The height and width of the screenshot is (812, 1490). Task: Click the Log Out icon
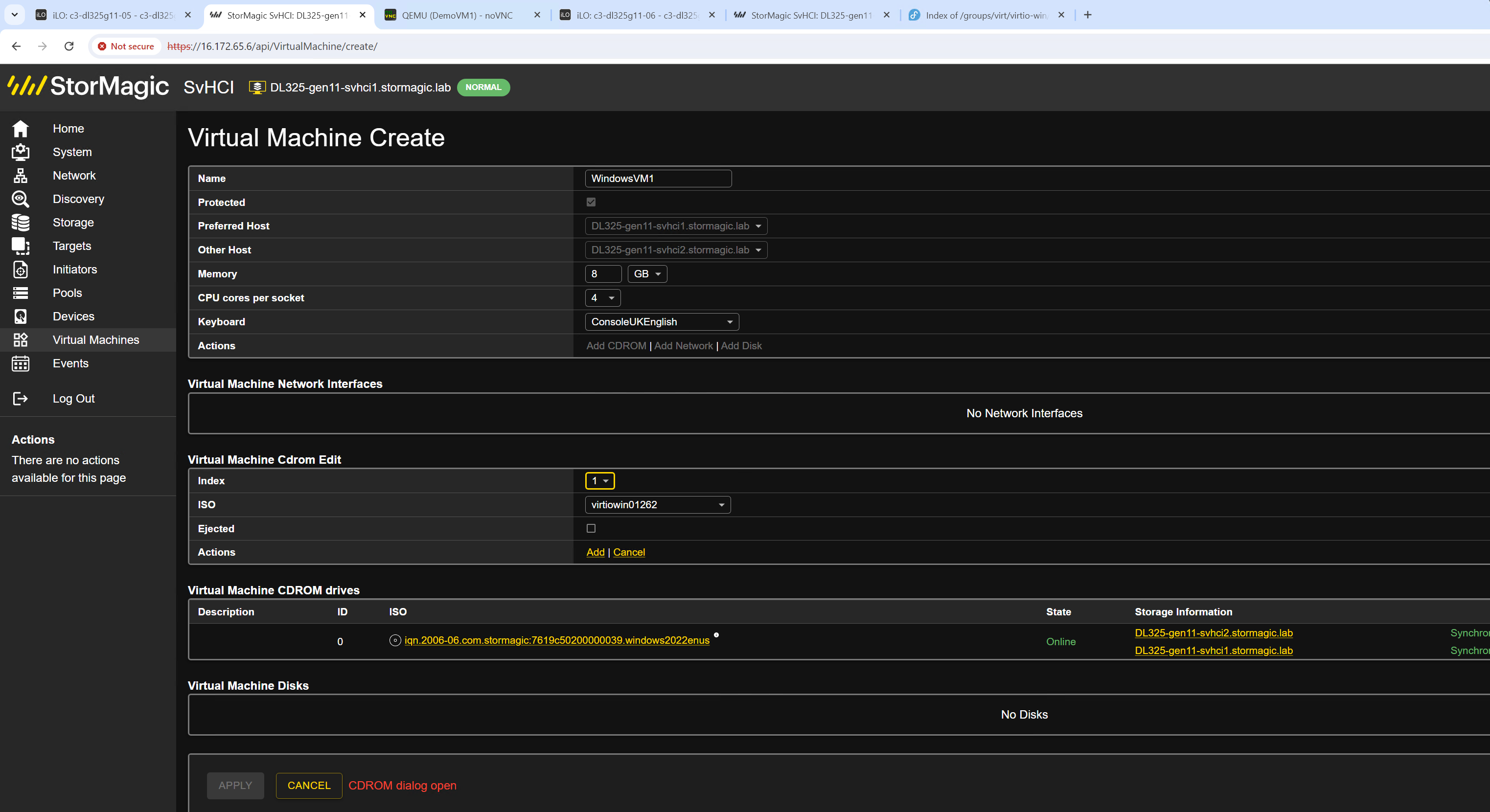20,399
